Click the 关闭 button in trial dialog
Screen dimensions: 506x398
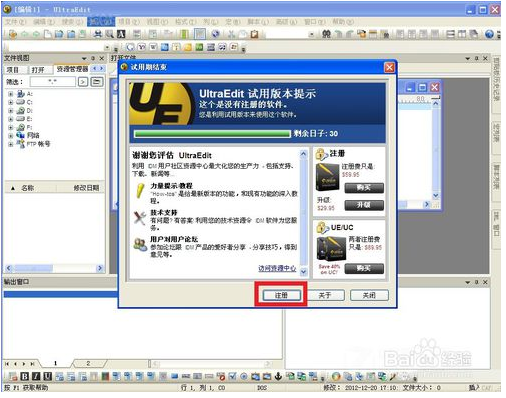click(369, 295)
